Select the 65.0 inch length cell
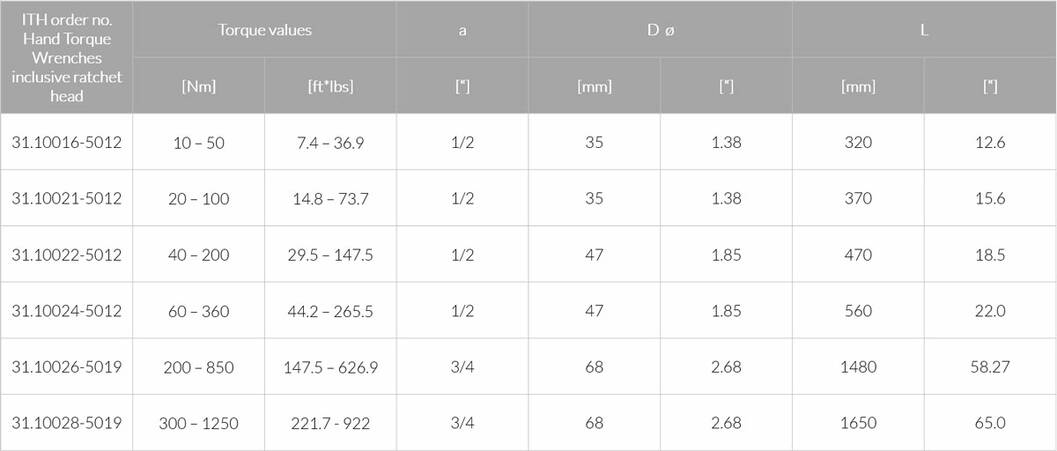 coord(990,423)
